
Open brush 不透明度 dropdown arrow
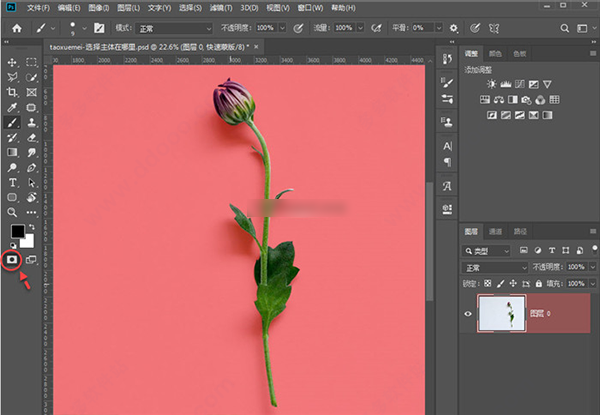282,28
